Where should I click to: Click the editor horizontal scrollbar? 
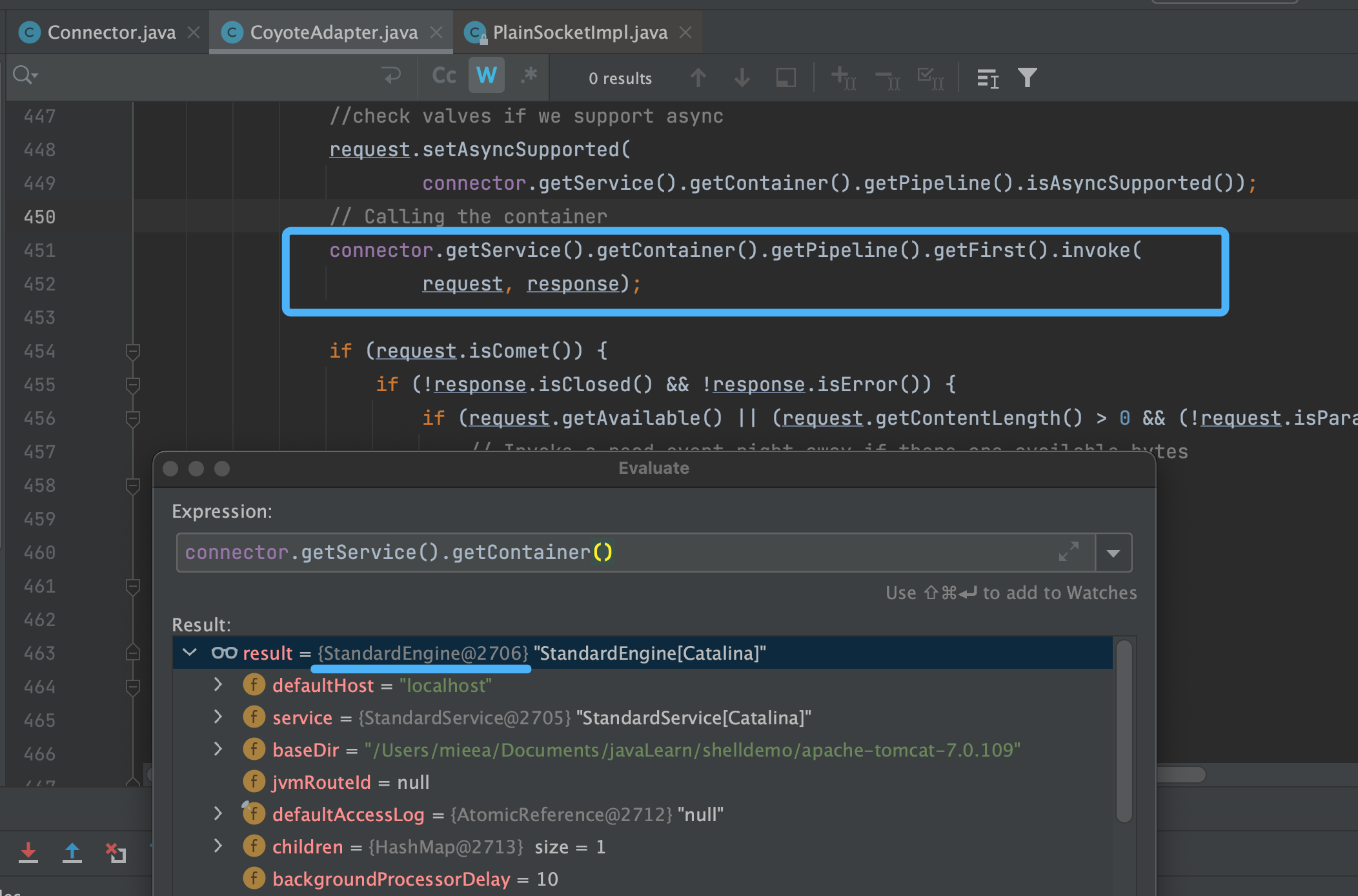1181,774
